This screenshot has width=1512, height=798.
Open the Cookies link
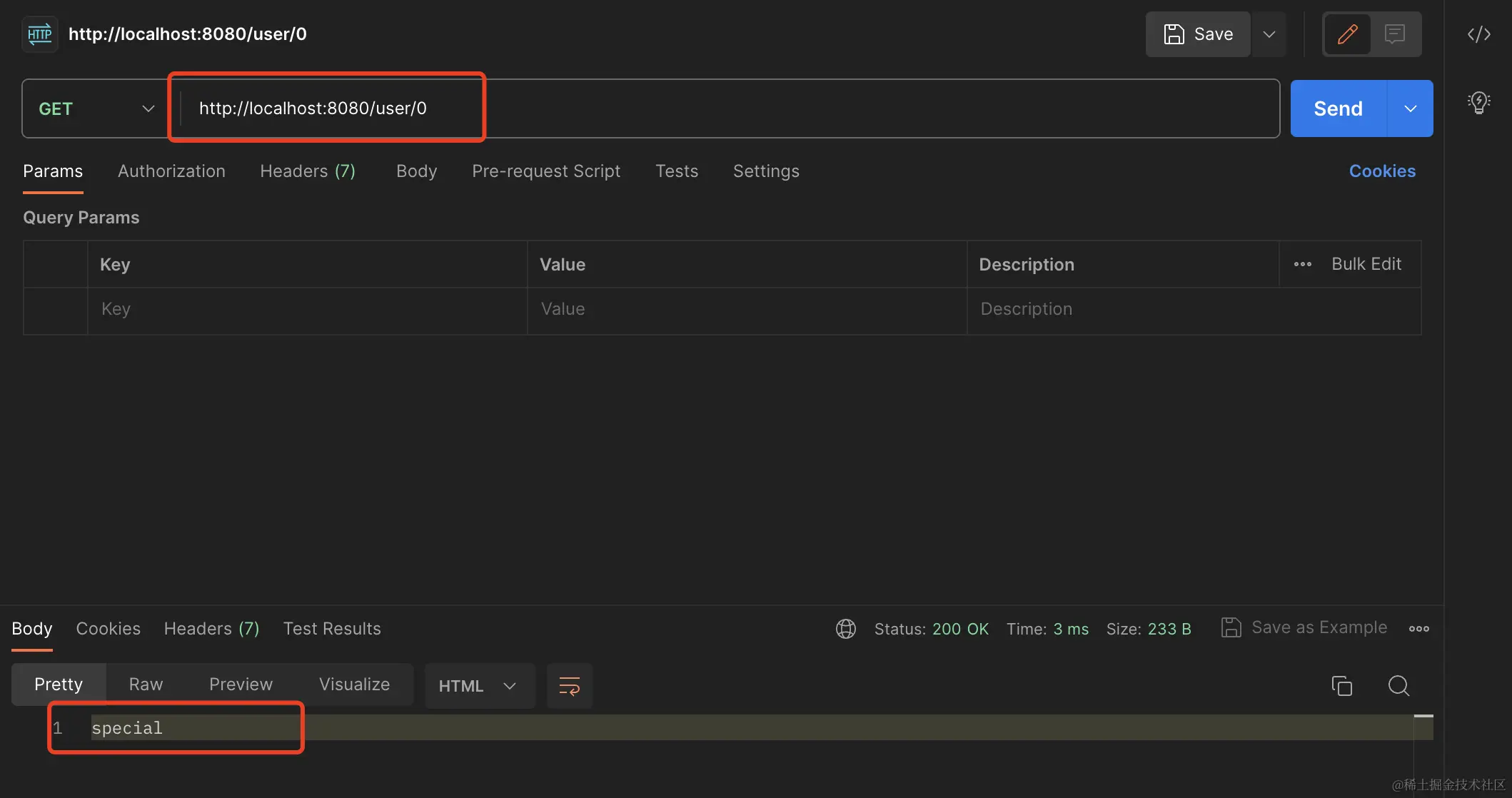(x=1381, y=171)
